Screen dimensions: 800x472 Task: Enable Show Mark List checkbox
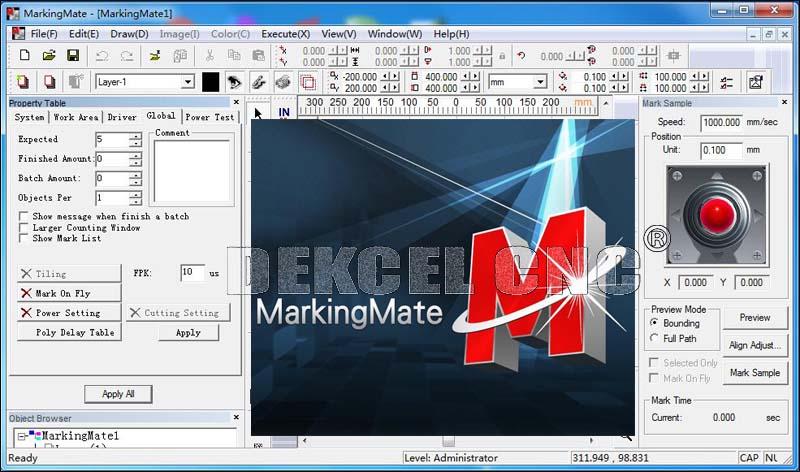point(23,238)
